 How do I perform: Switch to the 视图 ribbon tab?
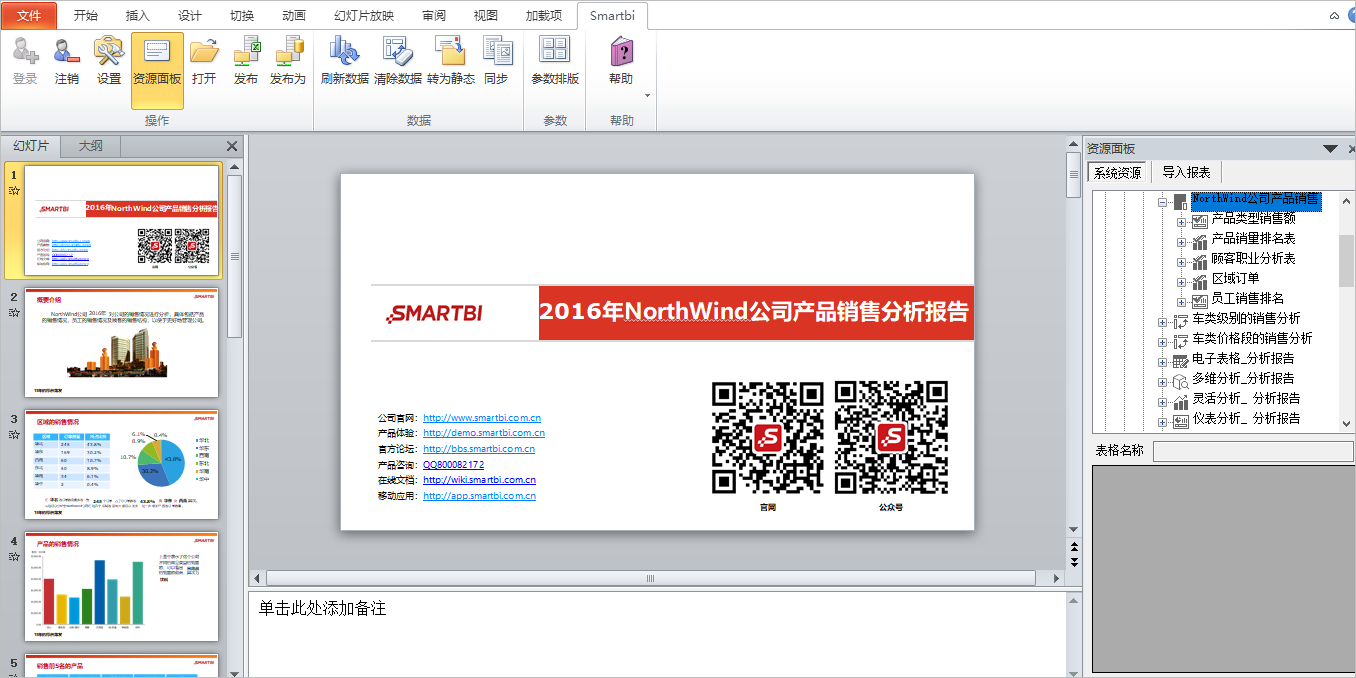coord(486,16)
